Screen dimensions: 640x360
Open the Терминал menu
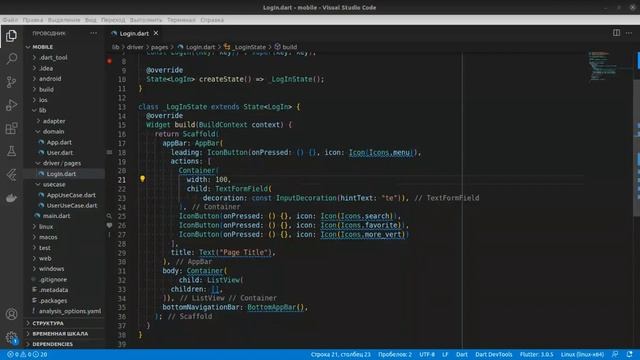tap(181, 20)
